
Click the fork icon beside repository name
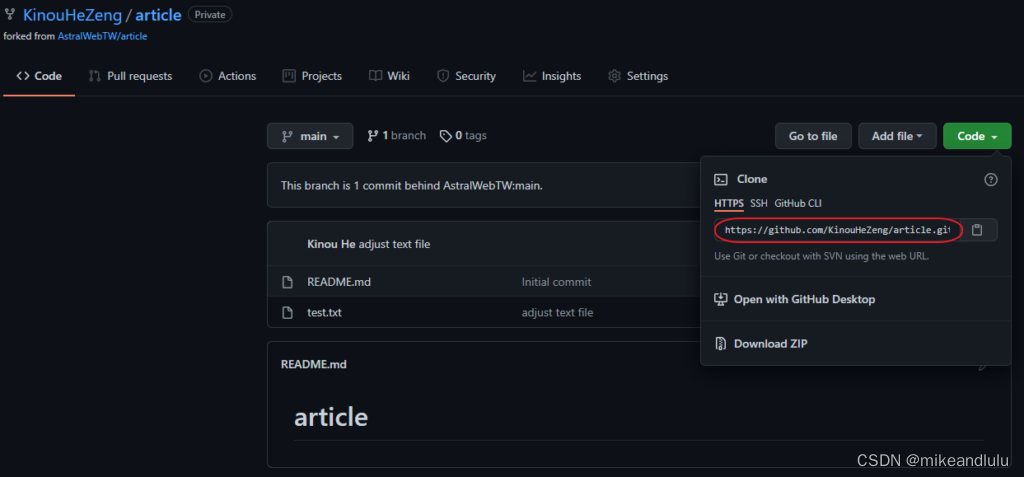point(10,14)
